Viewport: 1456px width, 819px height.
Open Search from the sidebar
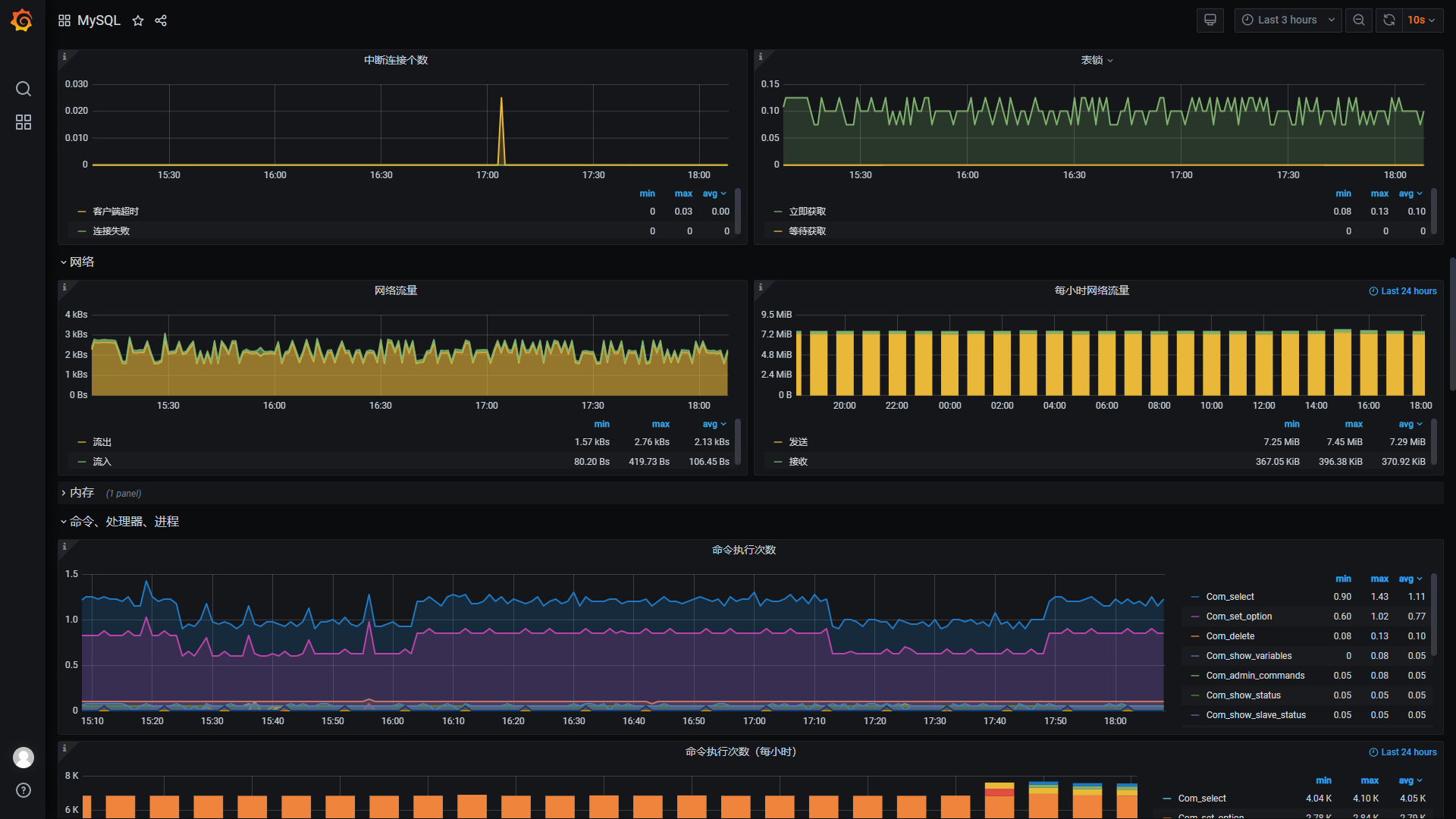[23, 89]
